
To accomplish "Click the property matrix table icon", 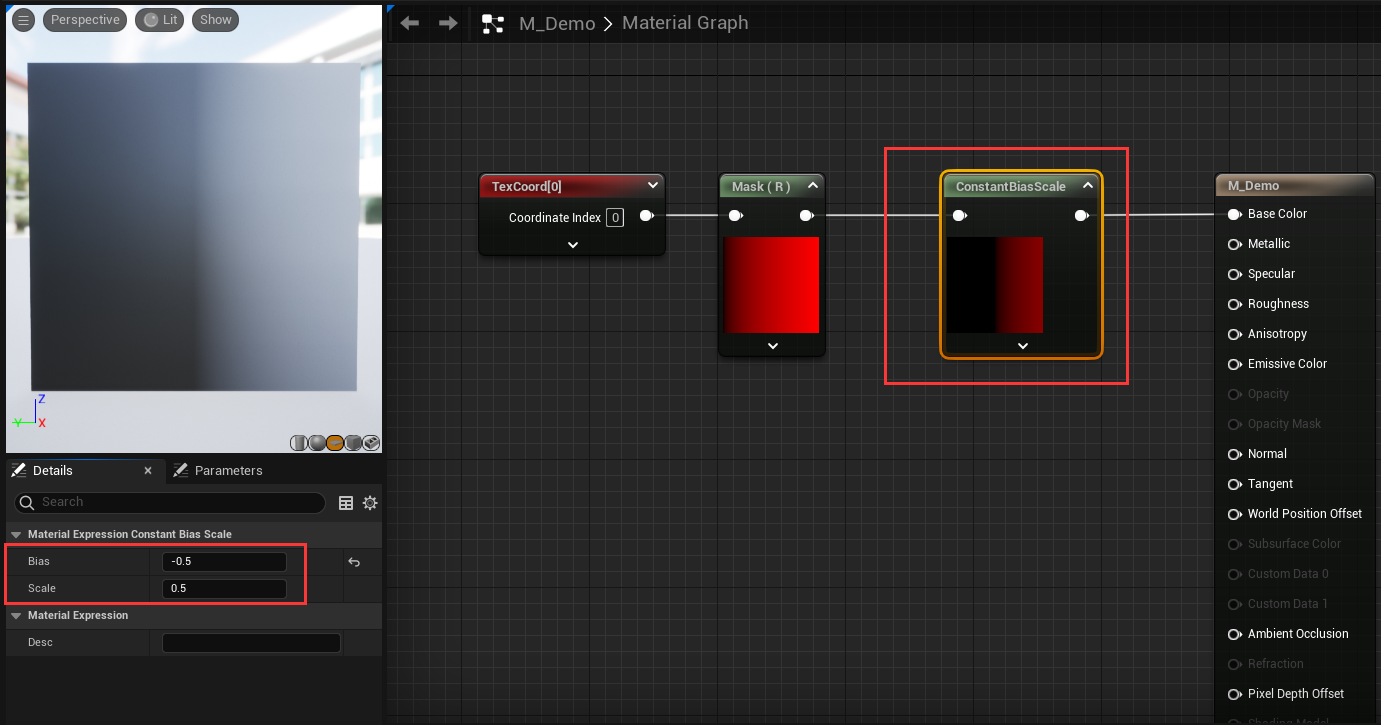I will click(x=346, y=503).
